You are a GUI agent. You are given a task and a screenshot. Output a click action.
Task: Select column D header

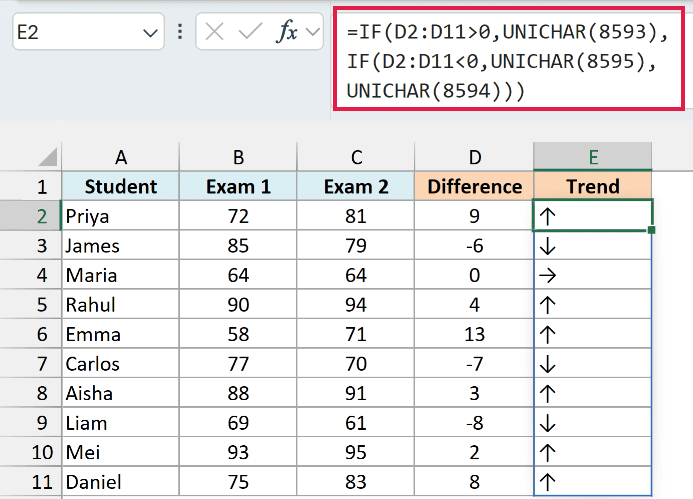(x=474, y=157)
